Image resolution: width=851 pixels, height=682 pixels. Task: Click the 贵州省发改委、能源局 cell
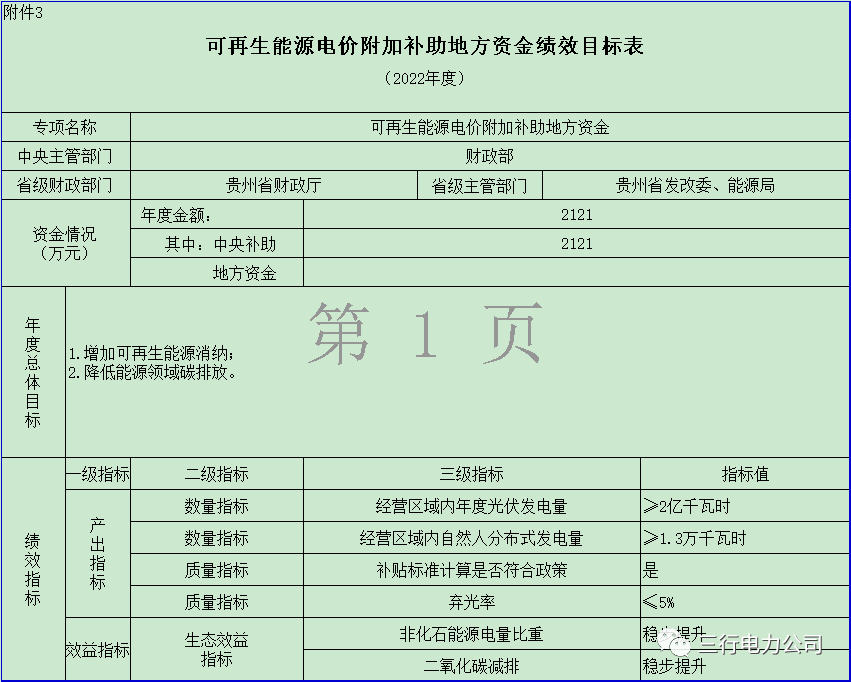[695, 186]
